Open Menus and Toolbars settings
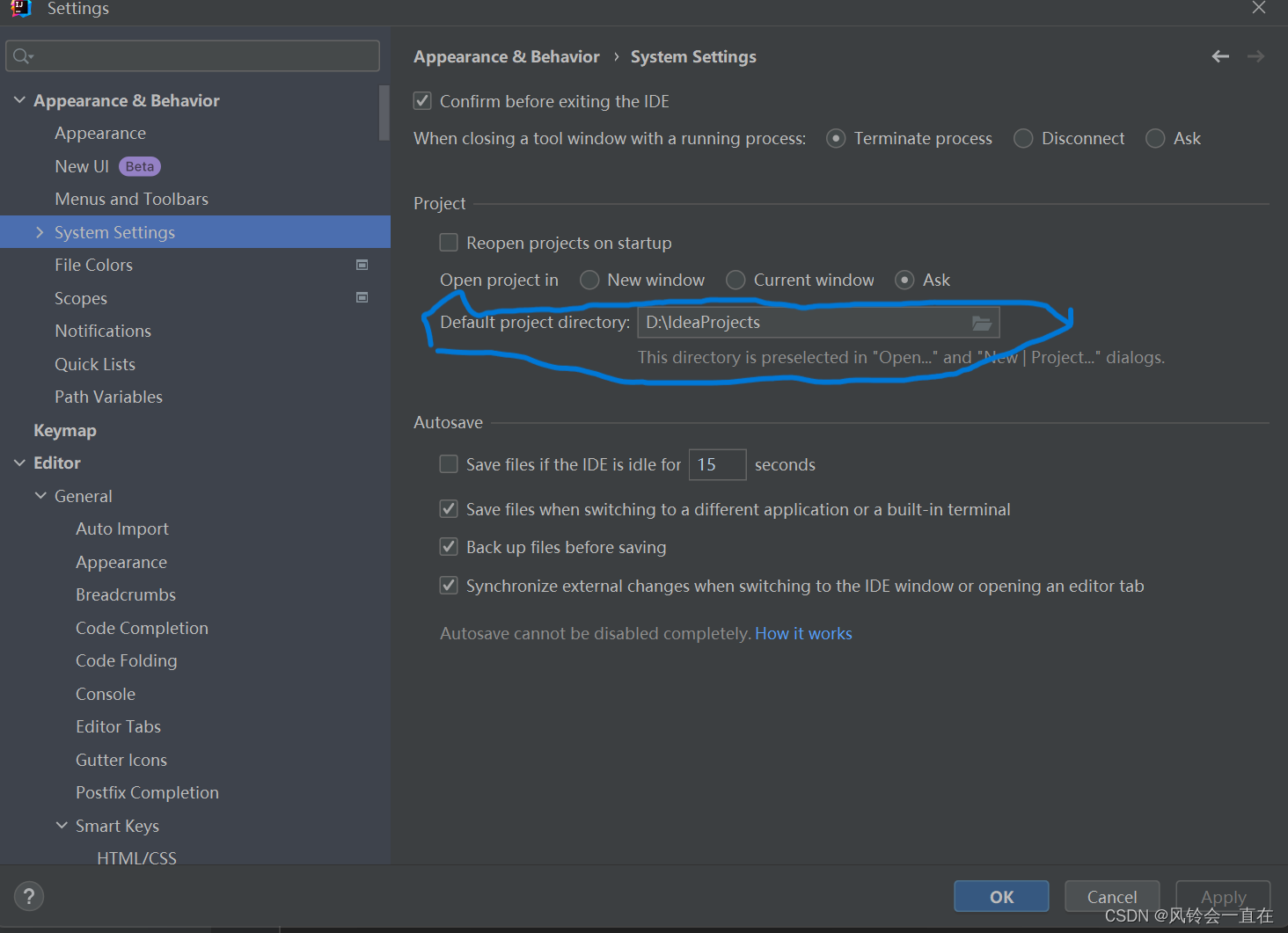Image resolution: width=1288 pixels, height=933 pixels. point(131,200)
